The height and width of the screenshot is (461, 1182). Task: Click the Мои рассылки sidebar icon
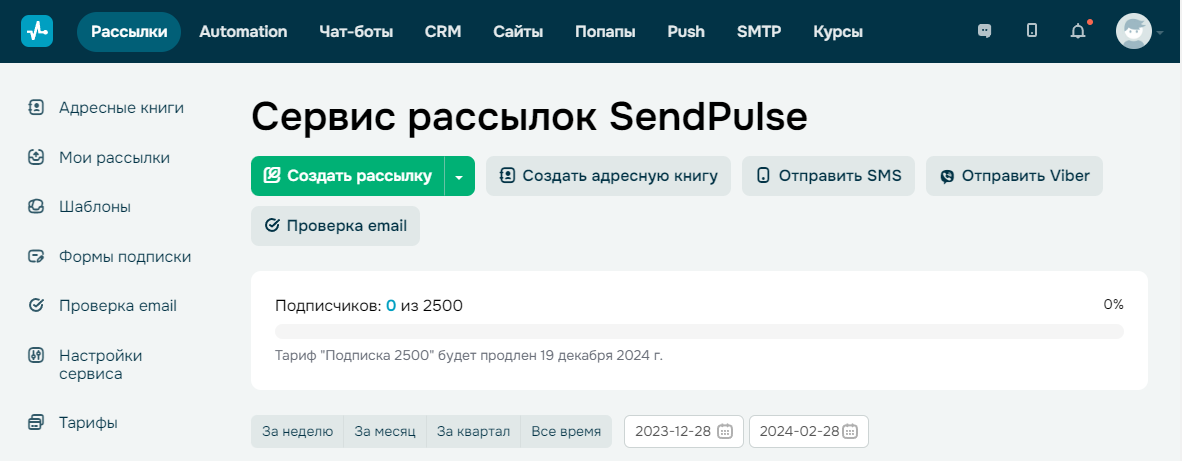pyautogui.click(x=36, y=157)
